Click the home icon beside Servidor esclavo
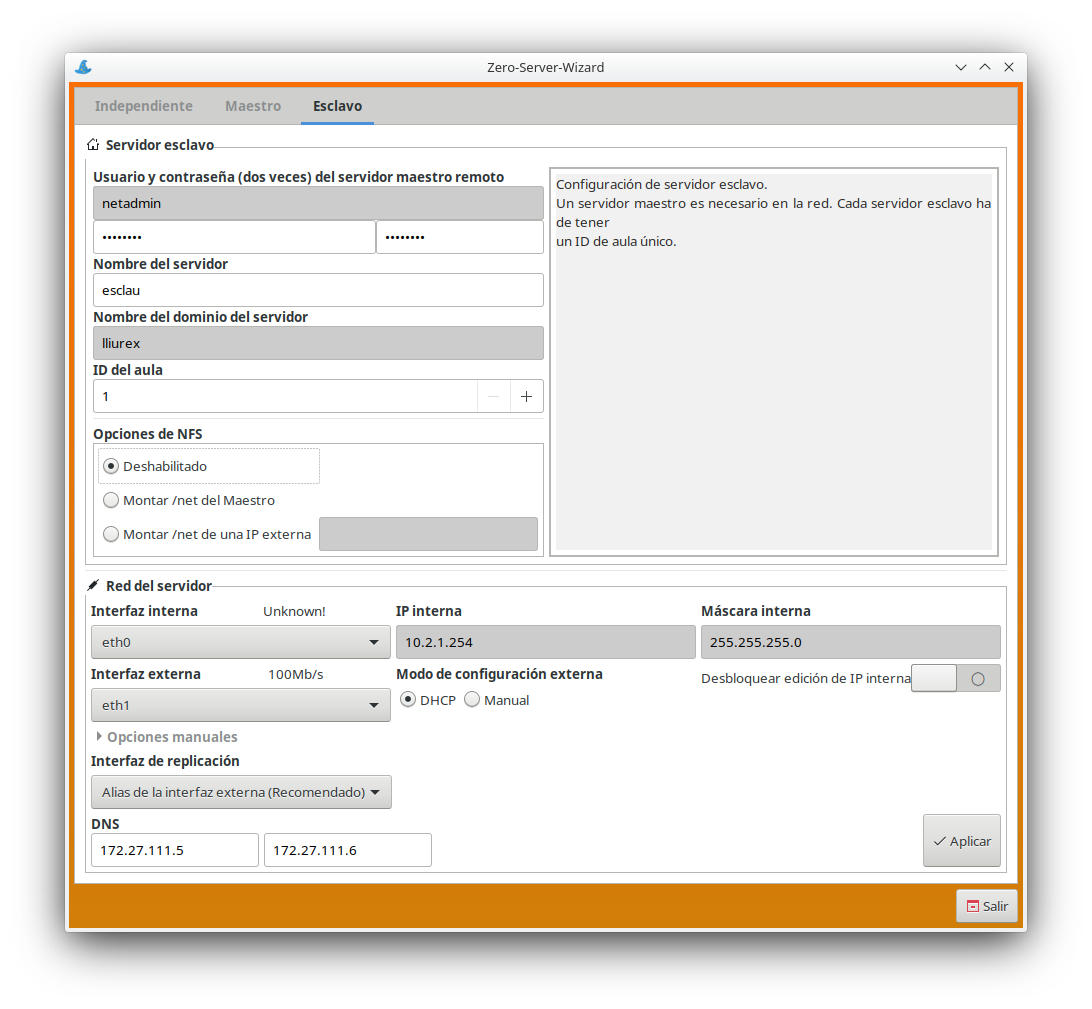The height and width of the screenshot is (1009, 1092). coord(93,145)
